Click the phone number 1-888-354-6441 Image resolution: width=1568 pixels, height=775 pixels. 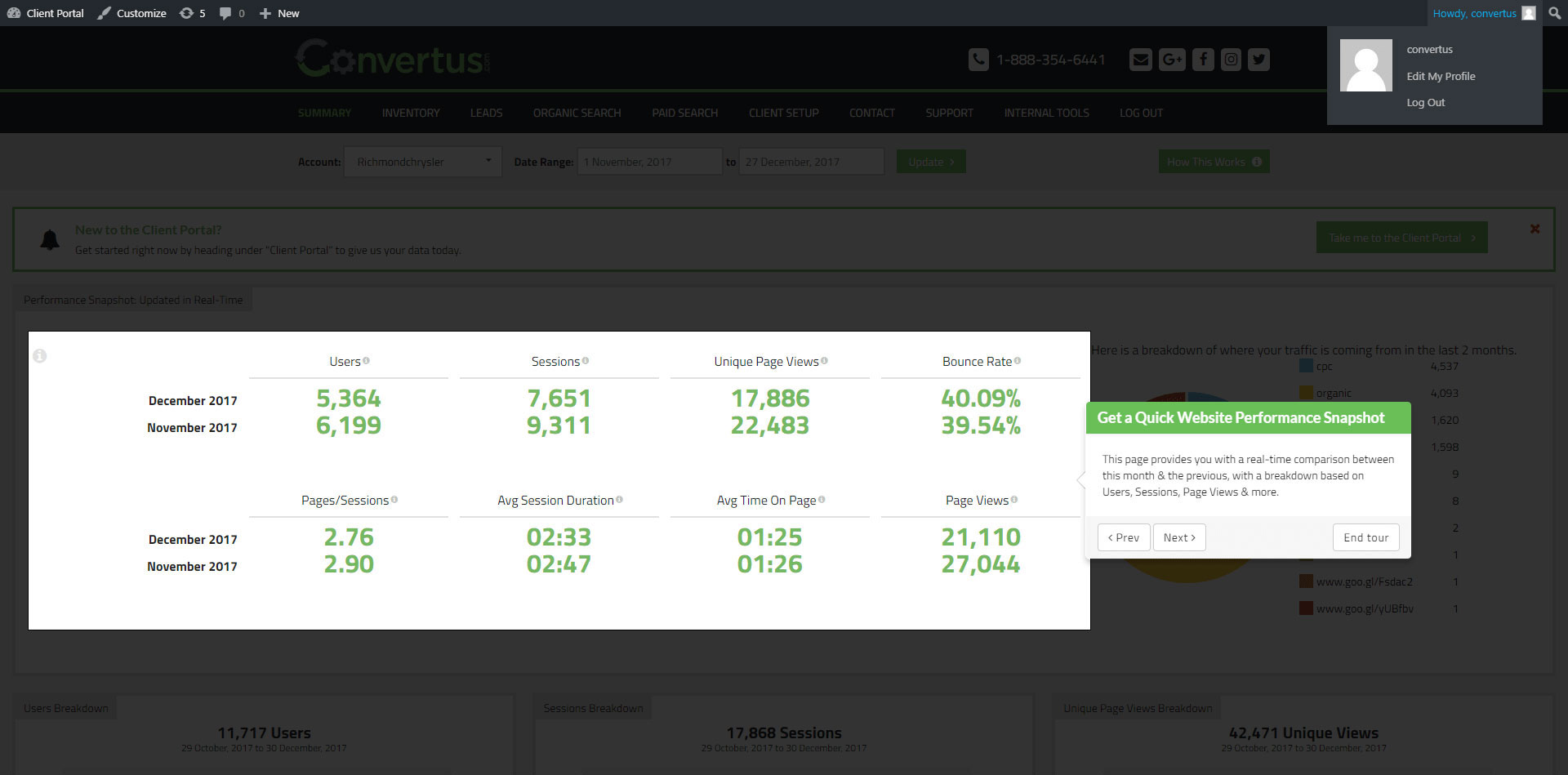[x=1051, y=60]
